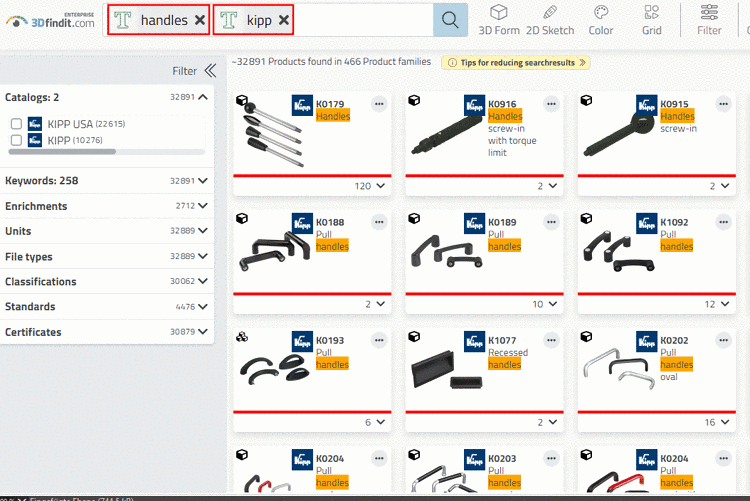
Task: Expand the Units filter section
Action: click(203, 231)
